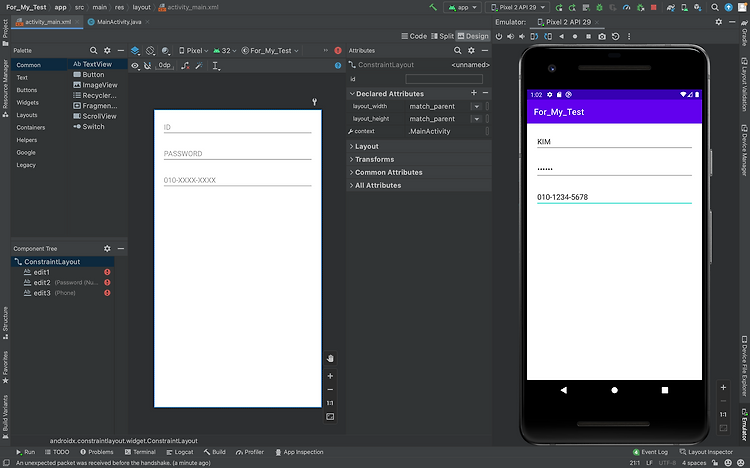
Task: Open emulator snapshots icon
Action: point(616,36)
